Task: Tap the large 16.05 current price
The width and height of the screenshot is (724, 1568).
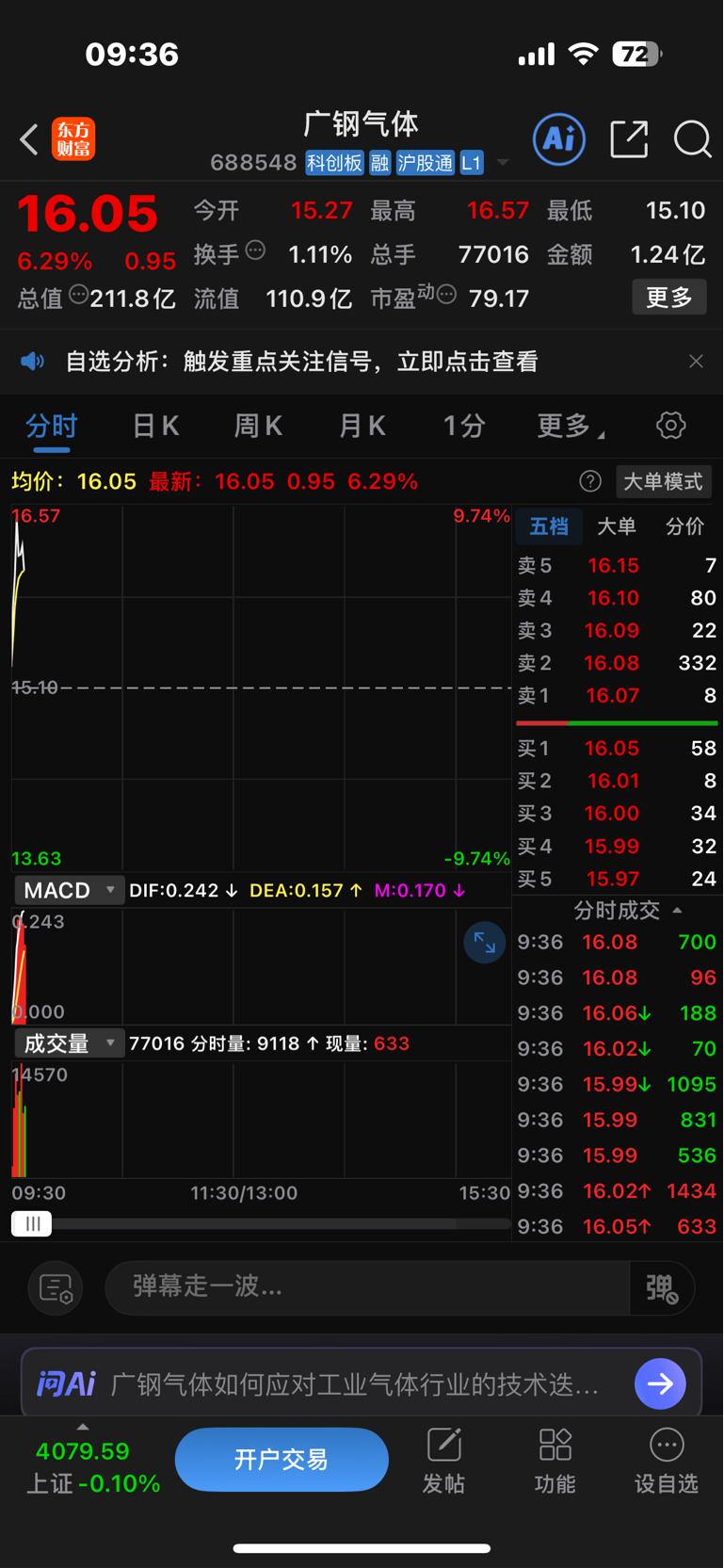Action: (88, 215)
